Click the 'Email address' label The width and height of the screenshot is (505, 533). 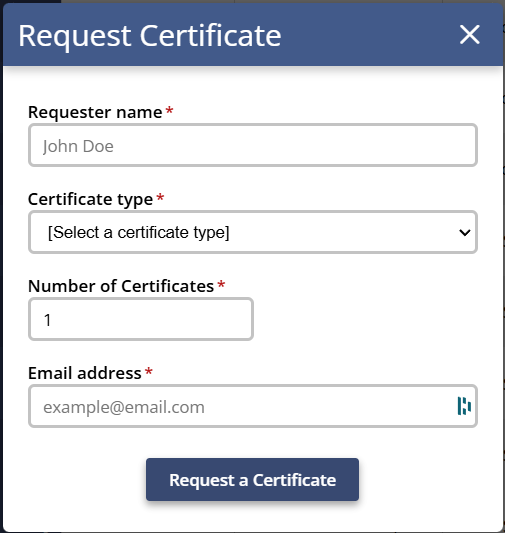pyautogui.click(x=85, y=373)
